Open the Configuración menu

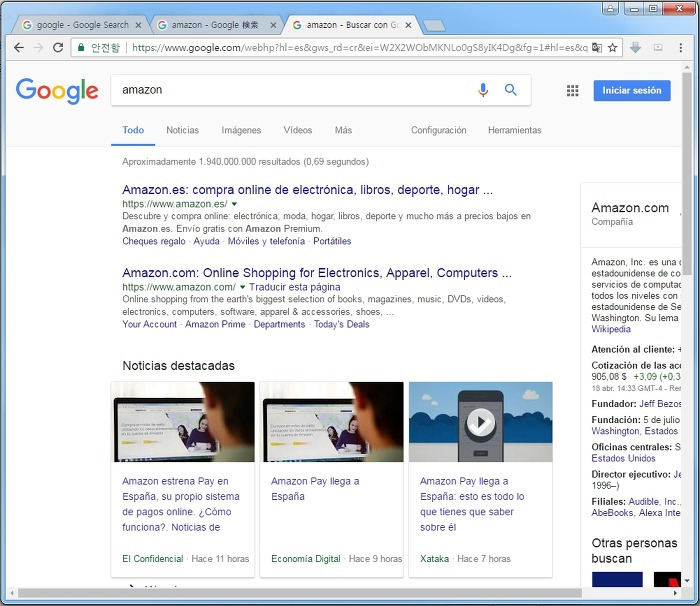click(438, 130)
